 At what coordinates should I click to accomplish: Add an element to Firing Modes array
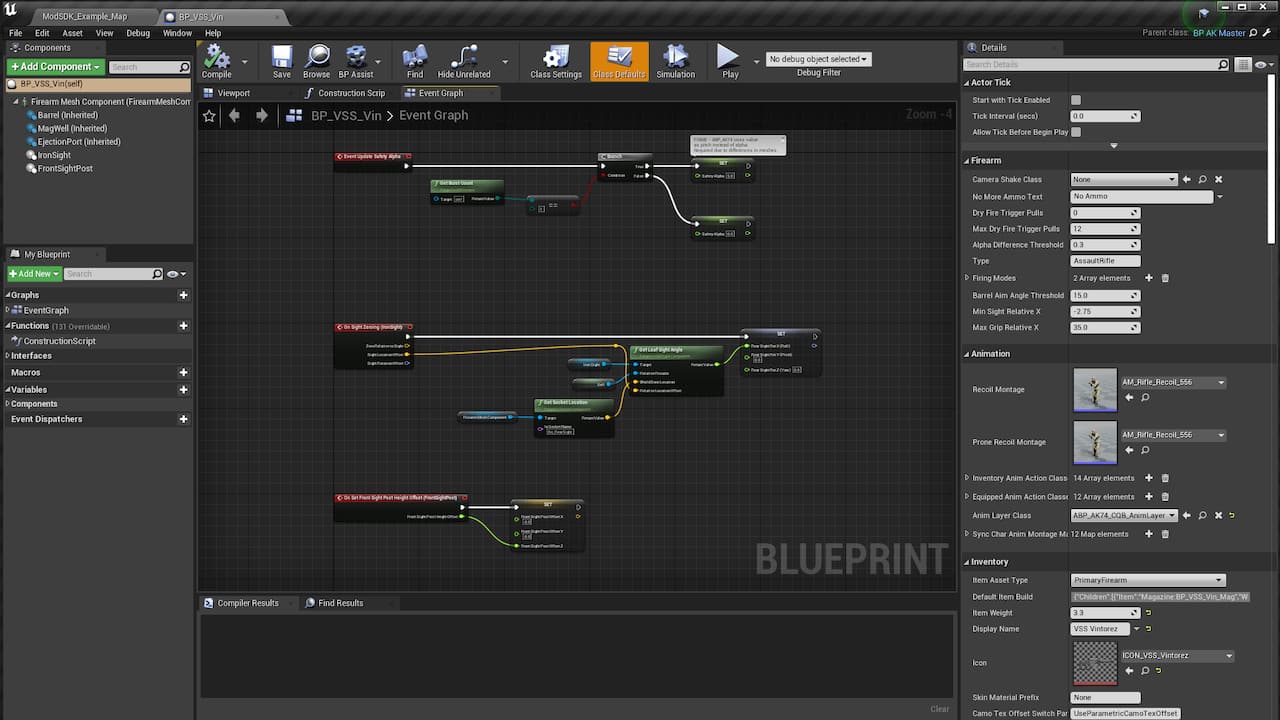tap(1149, 278)
